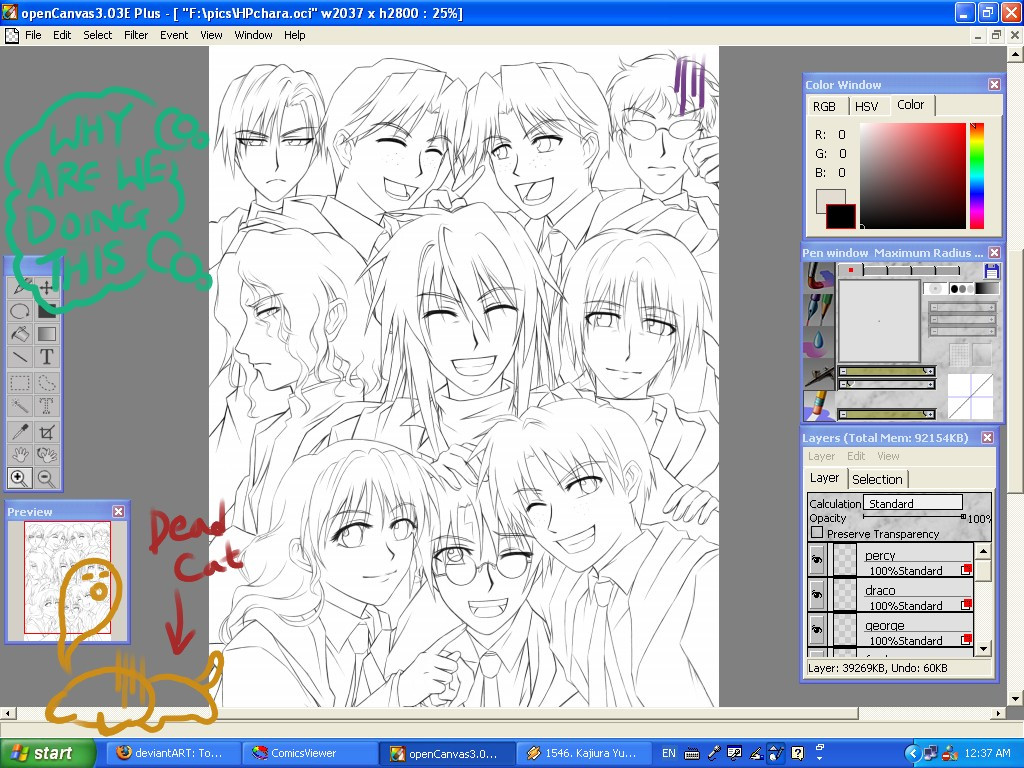Adjust the layer Opacity slider
Image resolution: width=1024 pixels, height=768 pixels.
tap(913, 517)
